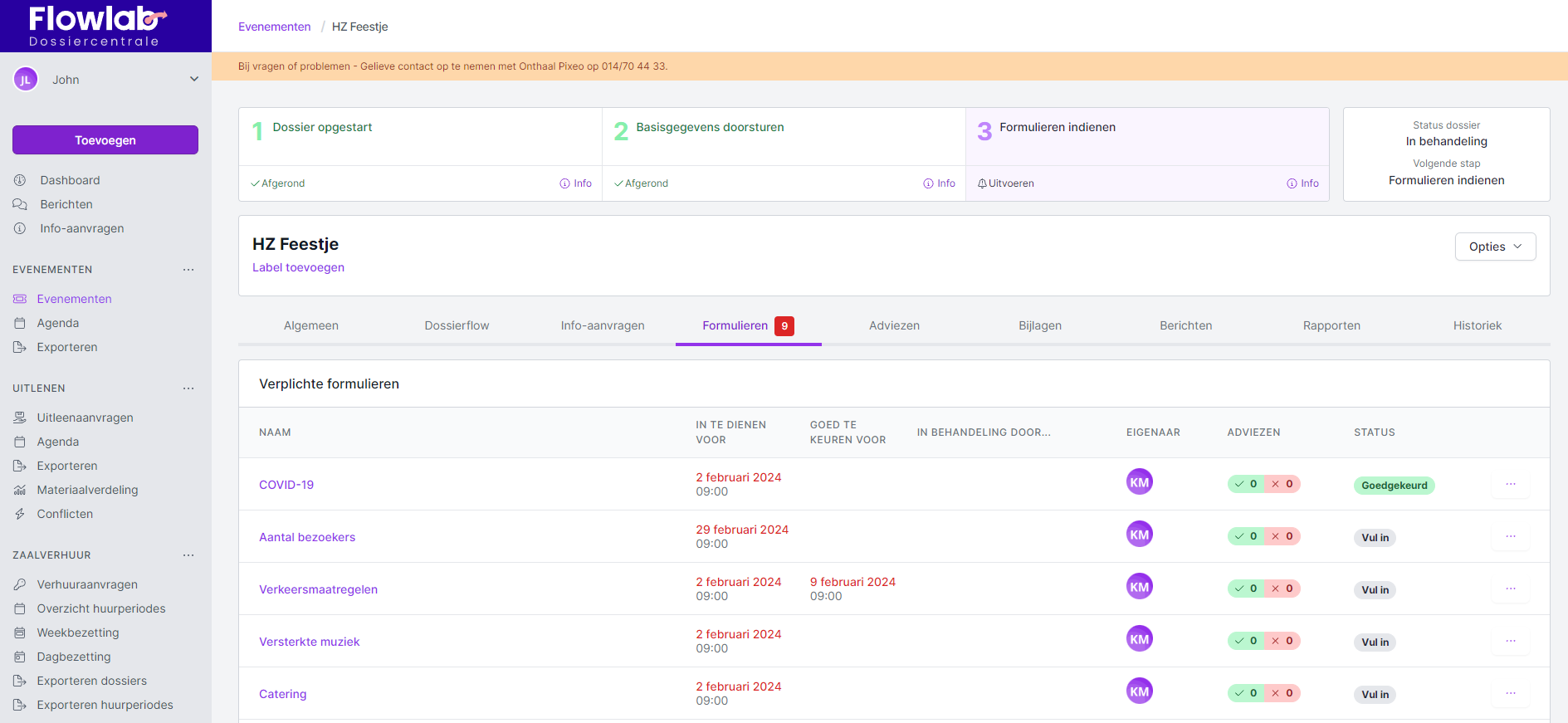The width and height of the screenshot is (1568, 723).
Task: Click the Toevoegen button
Action: click(x=105, y=140)
